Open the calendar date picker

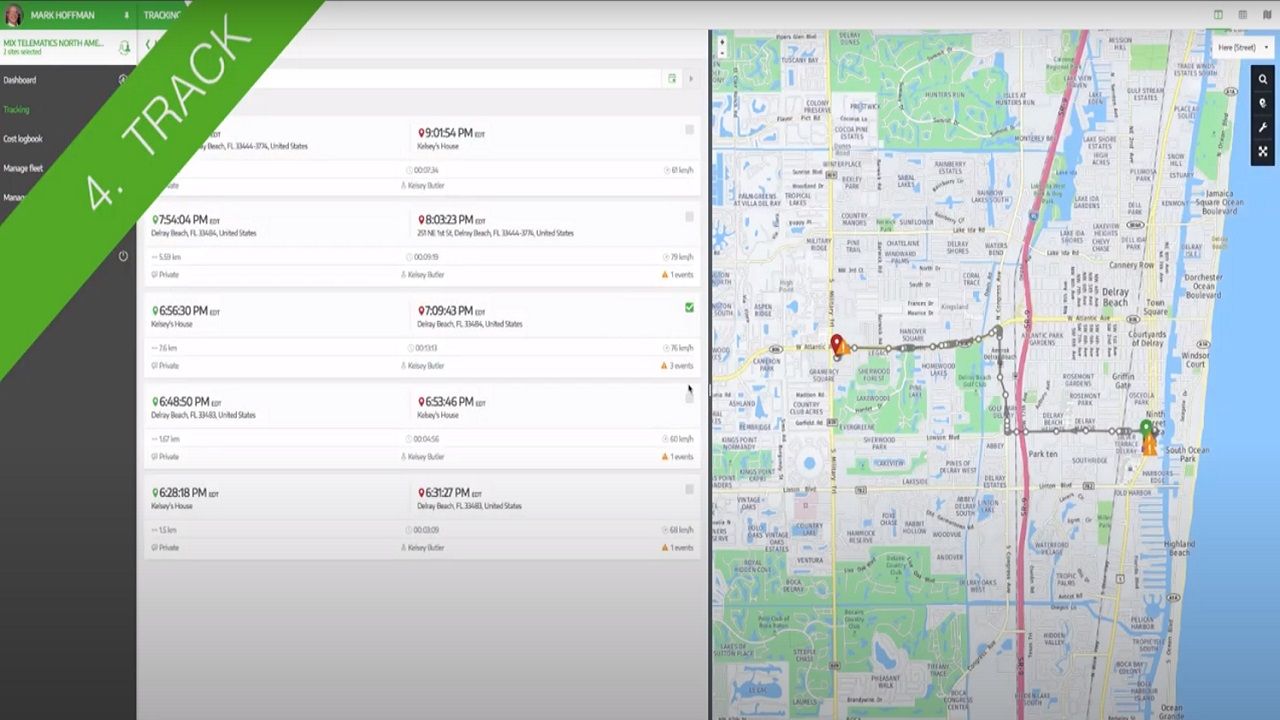click(672, 78)
